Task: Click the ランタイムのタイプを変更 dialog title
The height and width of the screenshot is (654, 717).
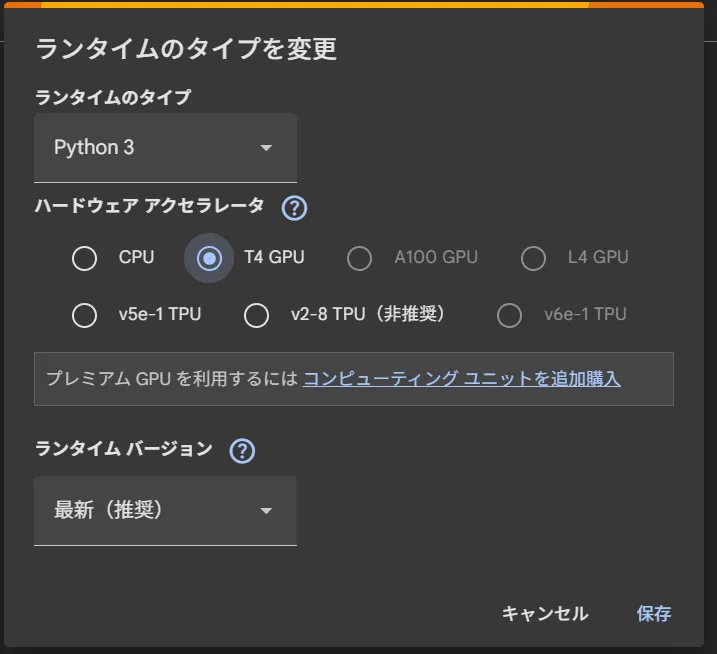Action: [x=186, y=49]
